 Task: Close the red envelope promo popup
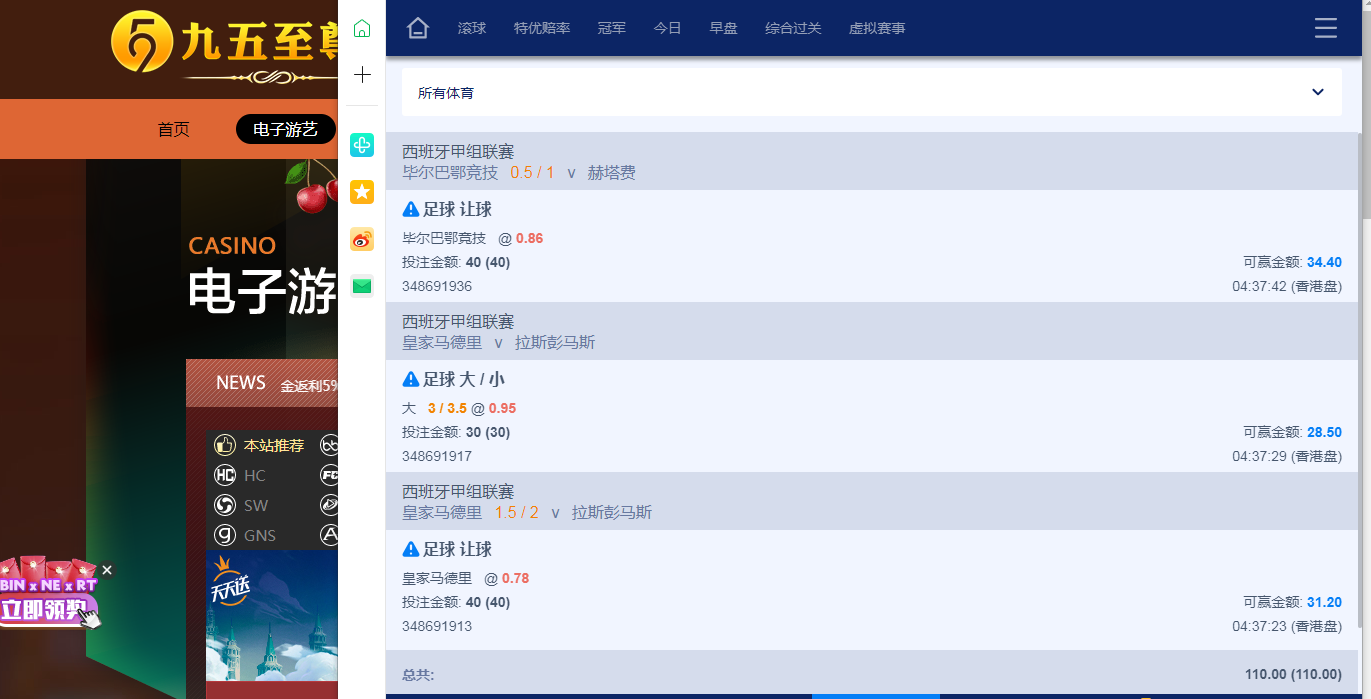pyautogui.click(x=107, y=570)
